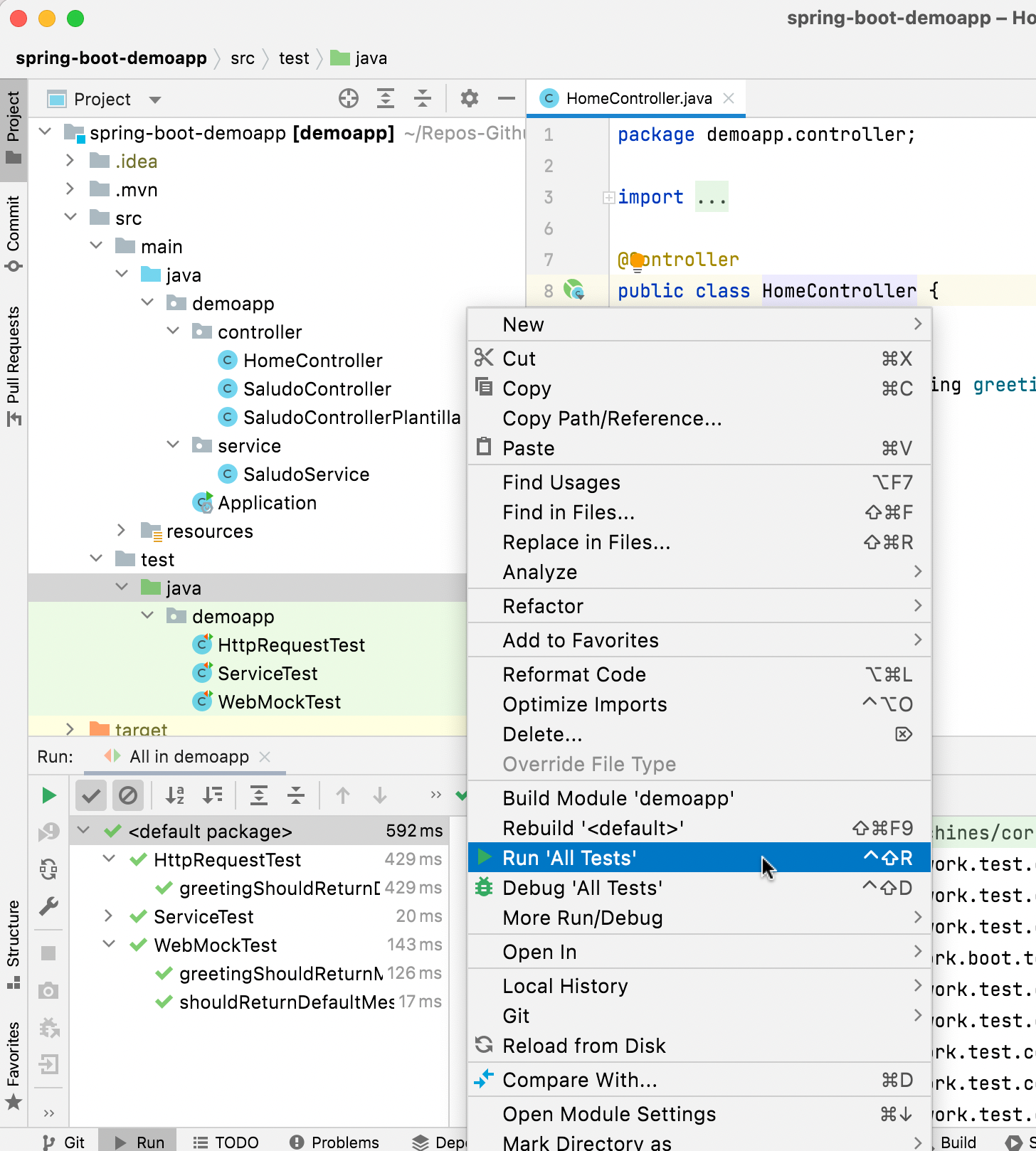1036x1151 pixels.
Task: Open the Favorites side tab
Action: (14, 1066)
